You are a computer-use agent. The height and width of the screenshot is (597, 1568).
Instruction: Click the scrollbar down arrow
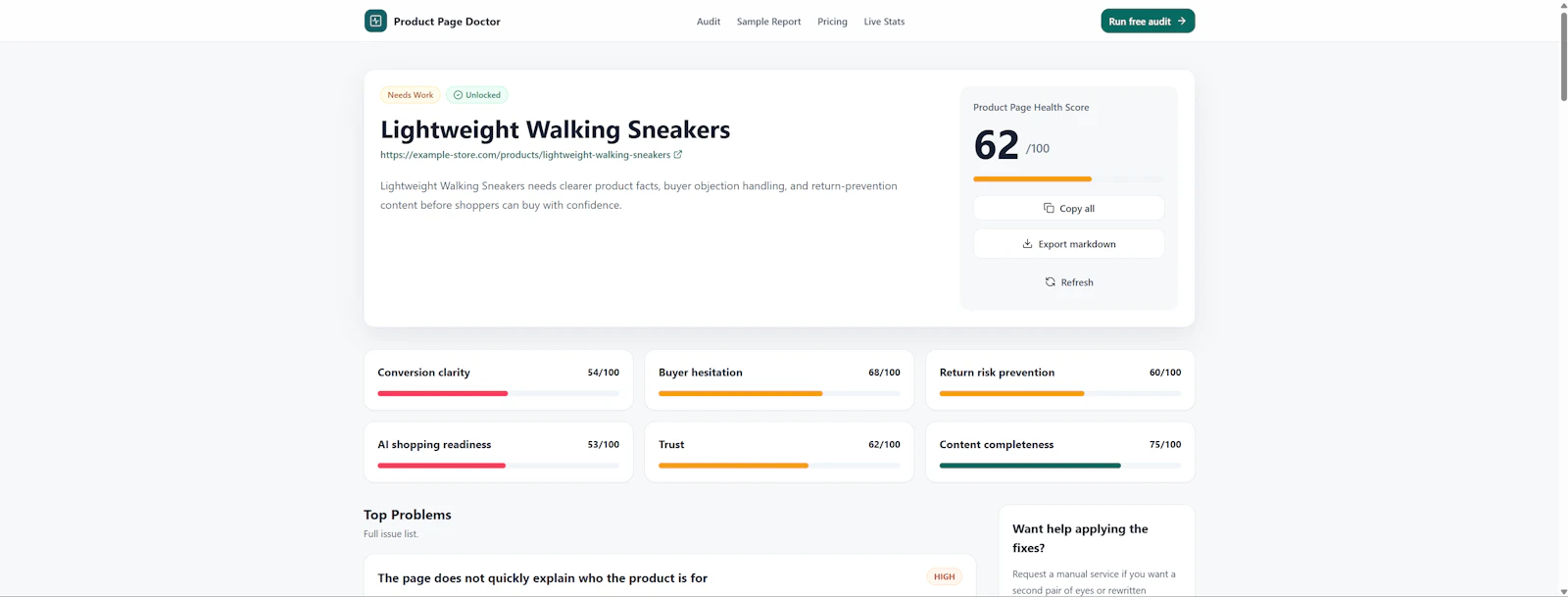pyautogui.click(x=1563, y=592)
